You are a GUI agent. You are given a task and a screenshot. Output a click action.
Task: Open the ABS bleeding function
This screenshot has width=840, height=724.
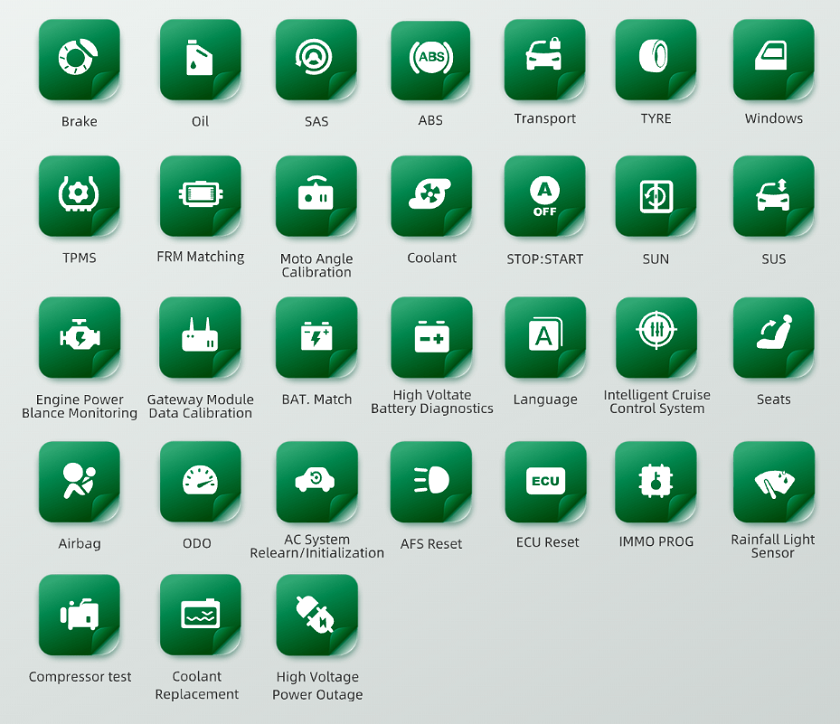point(430,60)
